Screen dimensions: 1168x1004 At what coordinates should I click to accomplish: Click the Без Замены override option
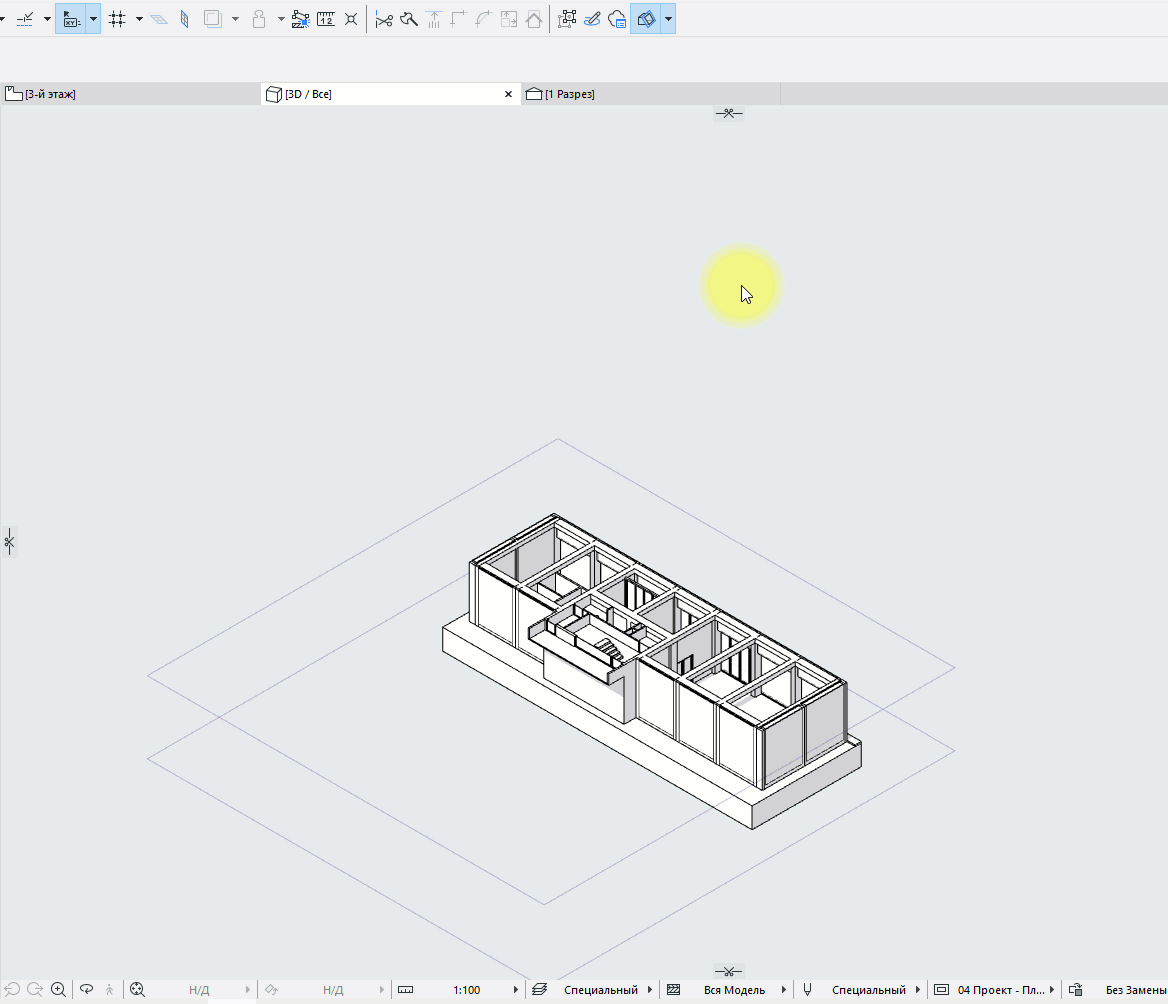(1136, 990)
